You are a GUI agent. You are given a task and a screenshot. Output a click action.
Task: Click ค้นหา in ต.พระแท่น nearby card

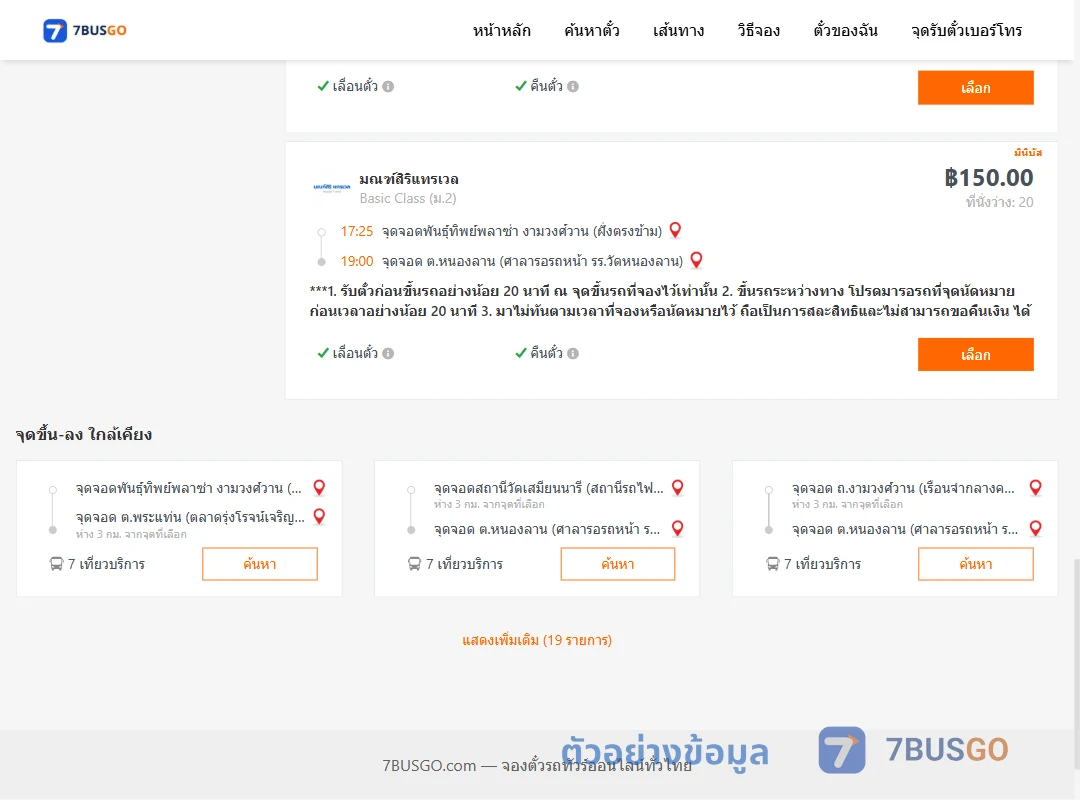coord(260,564)
